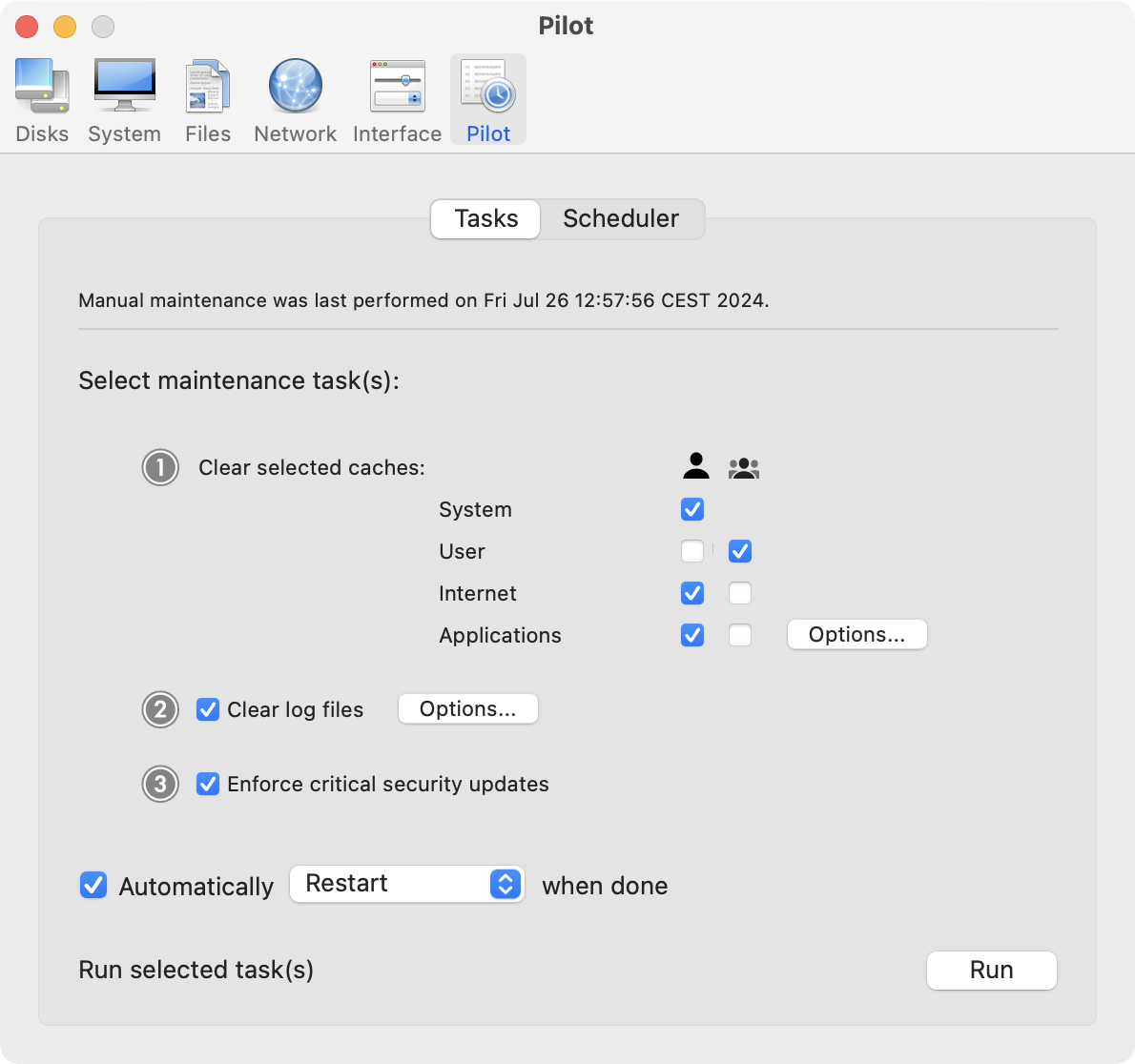This screenshot has height=1064, width=1135.
Task: Toggle the Automatically checkbox
Action: pos(93,885)
